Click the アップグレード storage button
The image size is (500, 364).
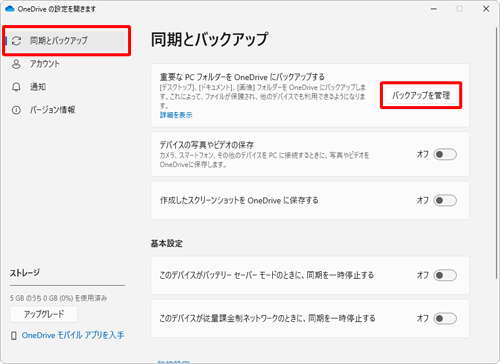[x=44, y=314]
